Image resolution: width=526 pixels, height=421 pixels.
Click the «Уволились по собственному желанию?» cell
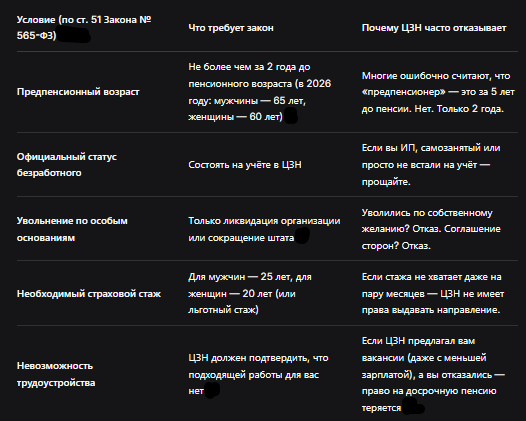pos(431,229)
